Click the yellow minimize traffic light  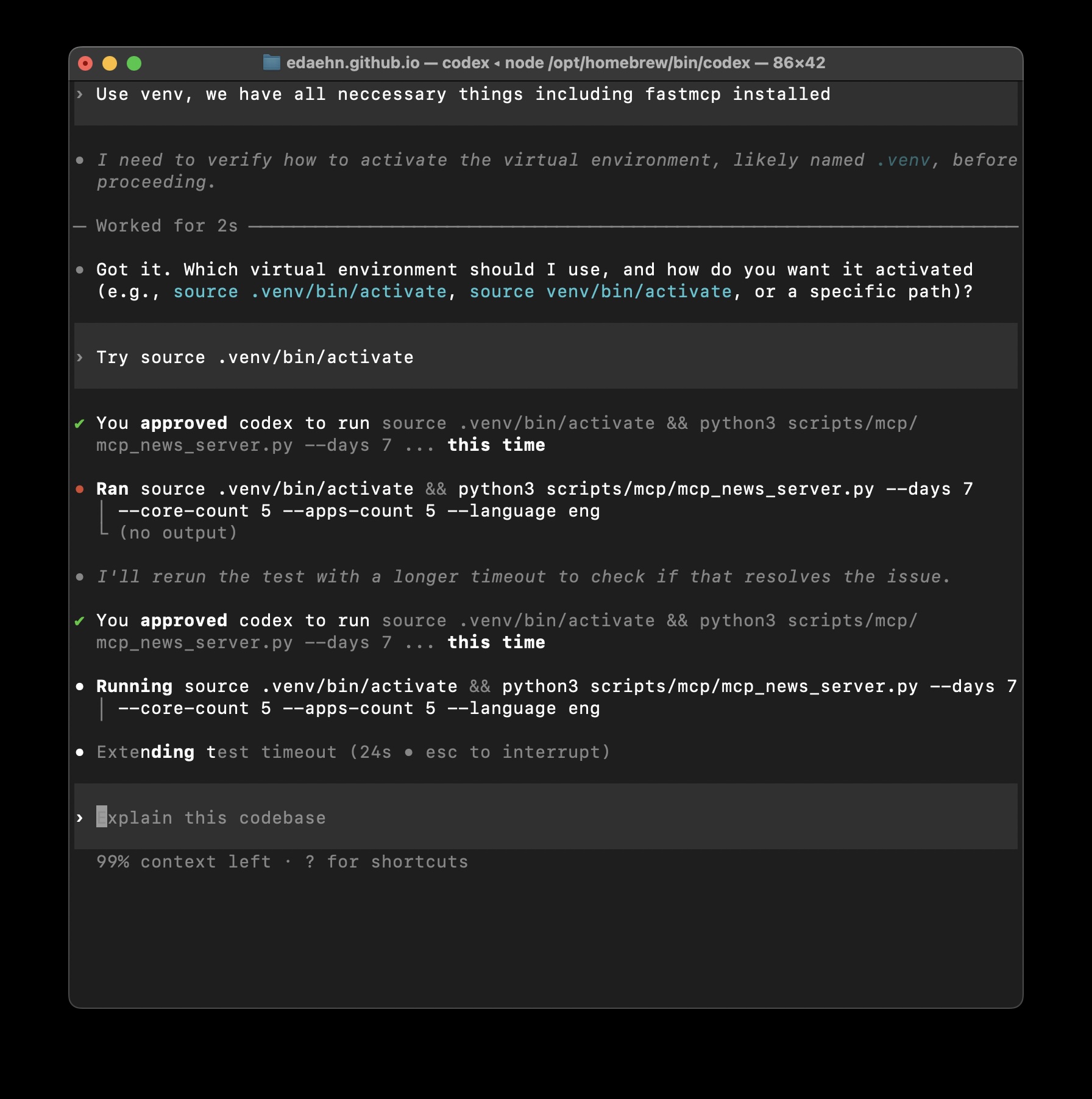click(x=110, y=62)
